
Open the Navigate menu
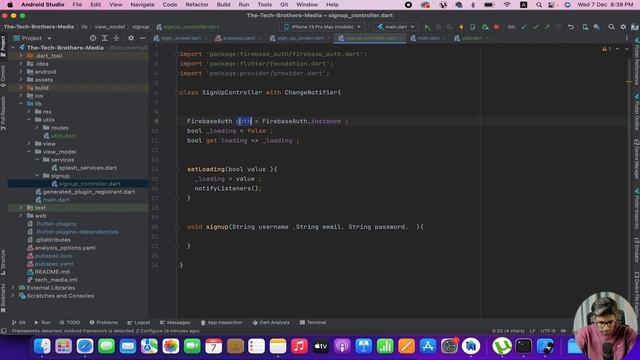pyautogui.click(x=142, y=5)
